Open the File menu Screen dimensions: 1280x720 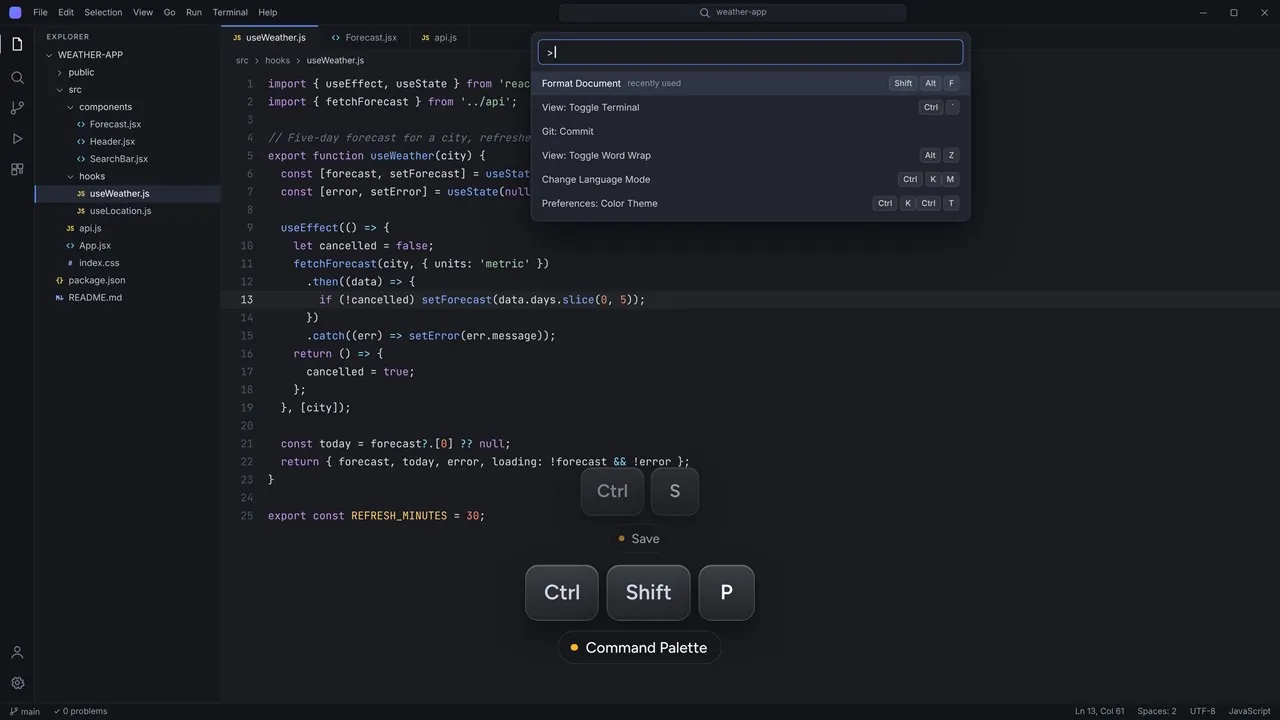tap(40, 12)
